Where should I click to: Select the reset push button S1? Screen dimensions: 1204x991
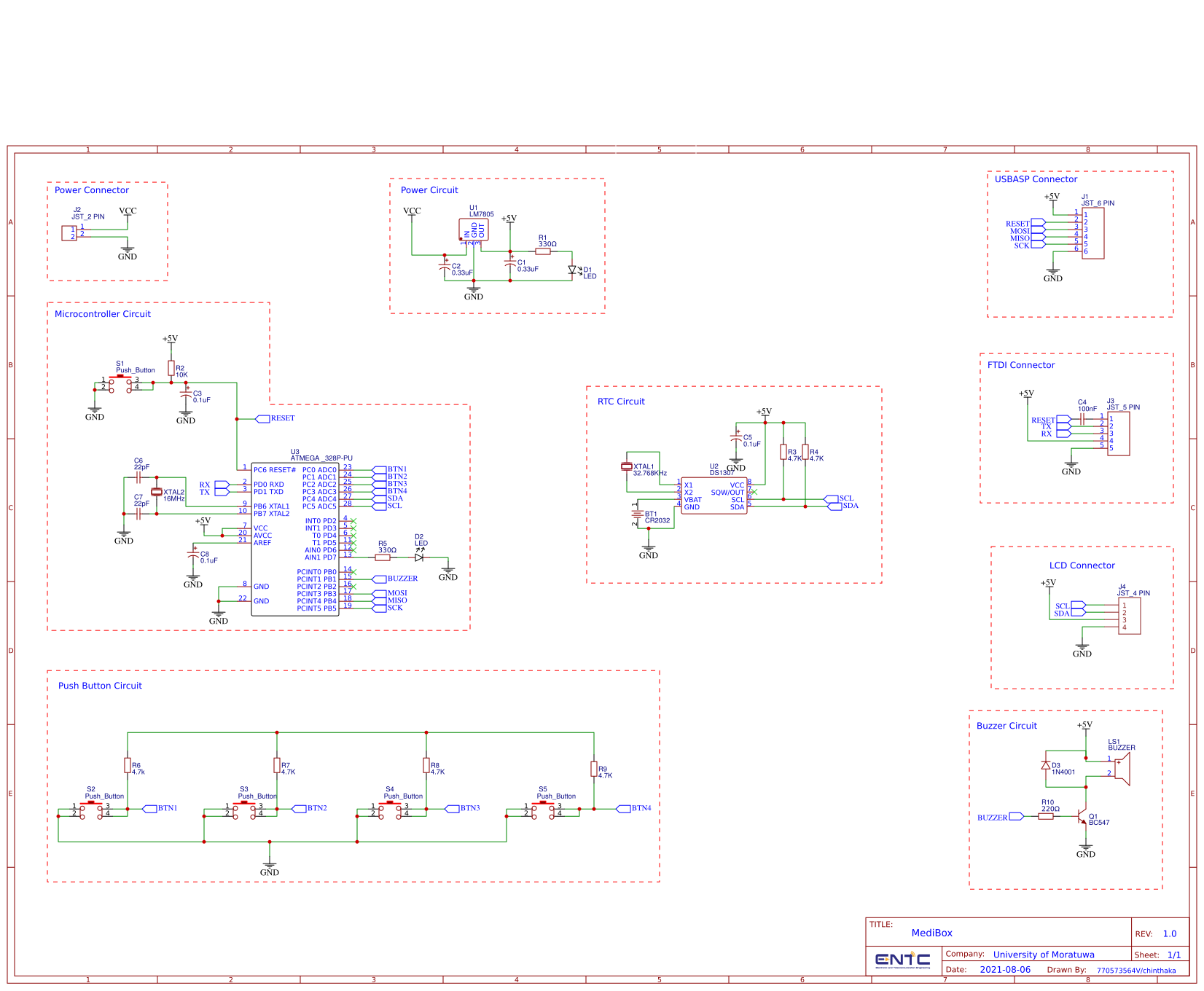120,382
